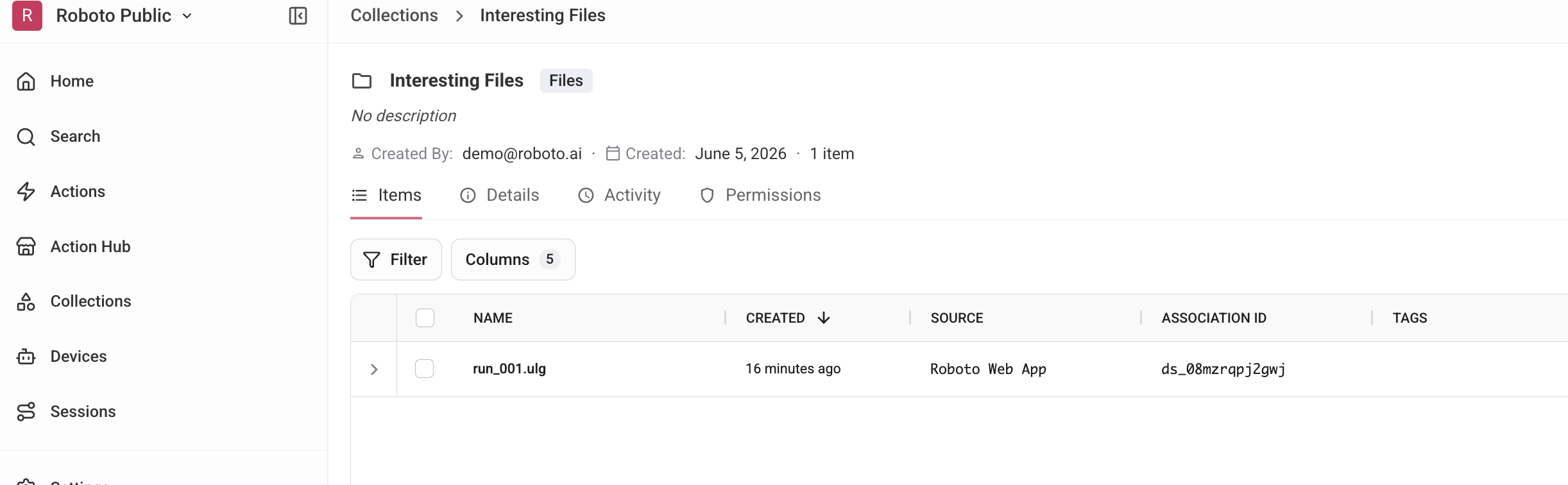Viewport: 1568px width, 485px height.
Task: Open the run_001.ulg file name
Action: [509, 369]
